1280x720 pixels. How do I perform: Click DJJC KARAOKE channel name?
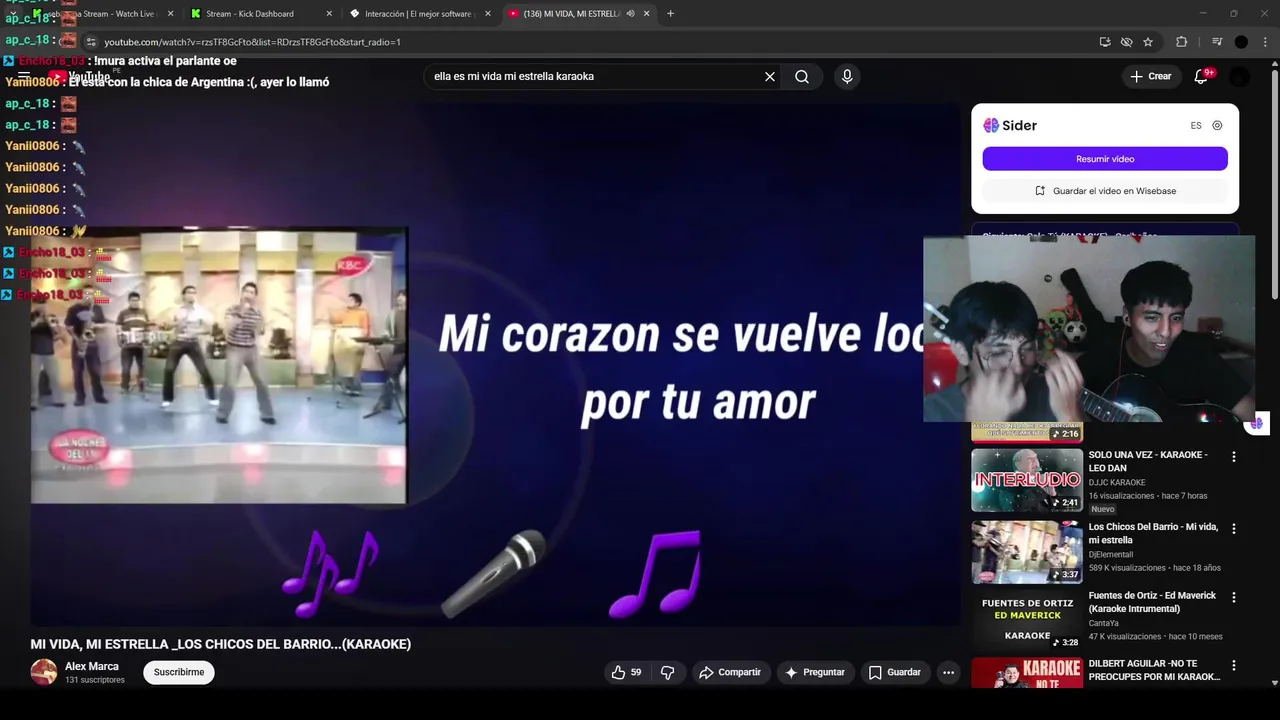(x=1117, y=483)
